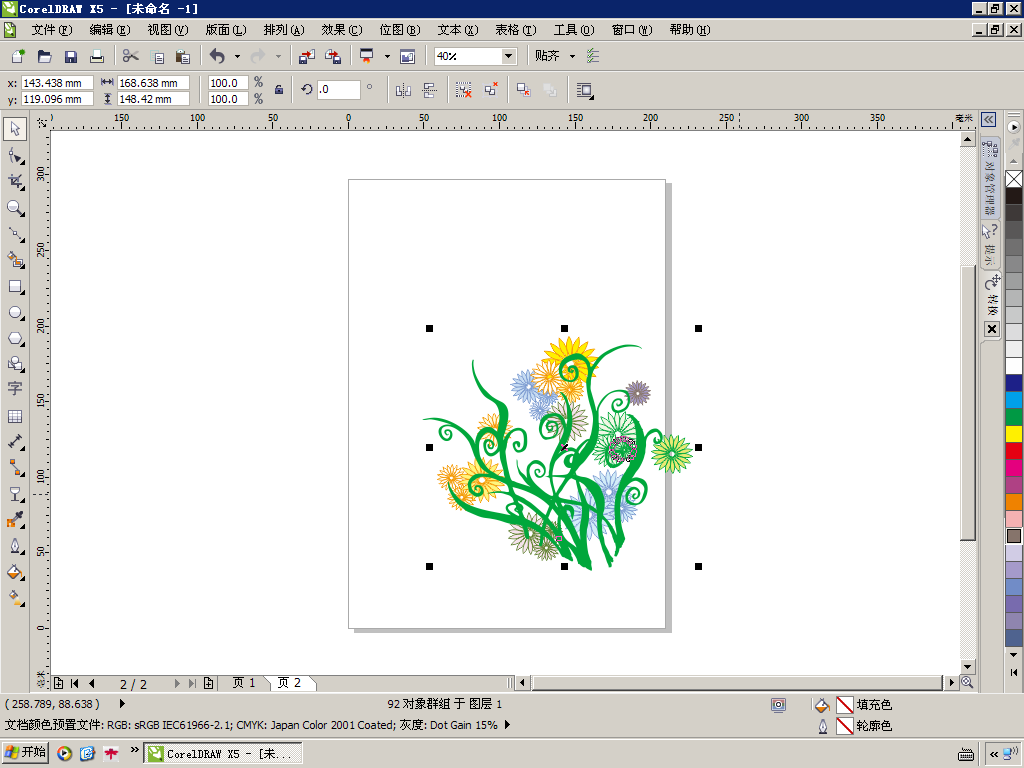
Task: Click the object width input field
Action: (x=153, y=83)
